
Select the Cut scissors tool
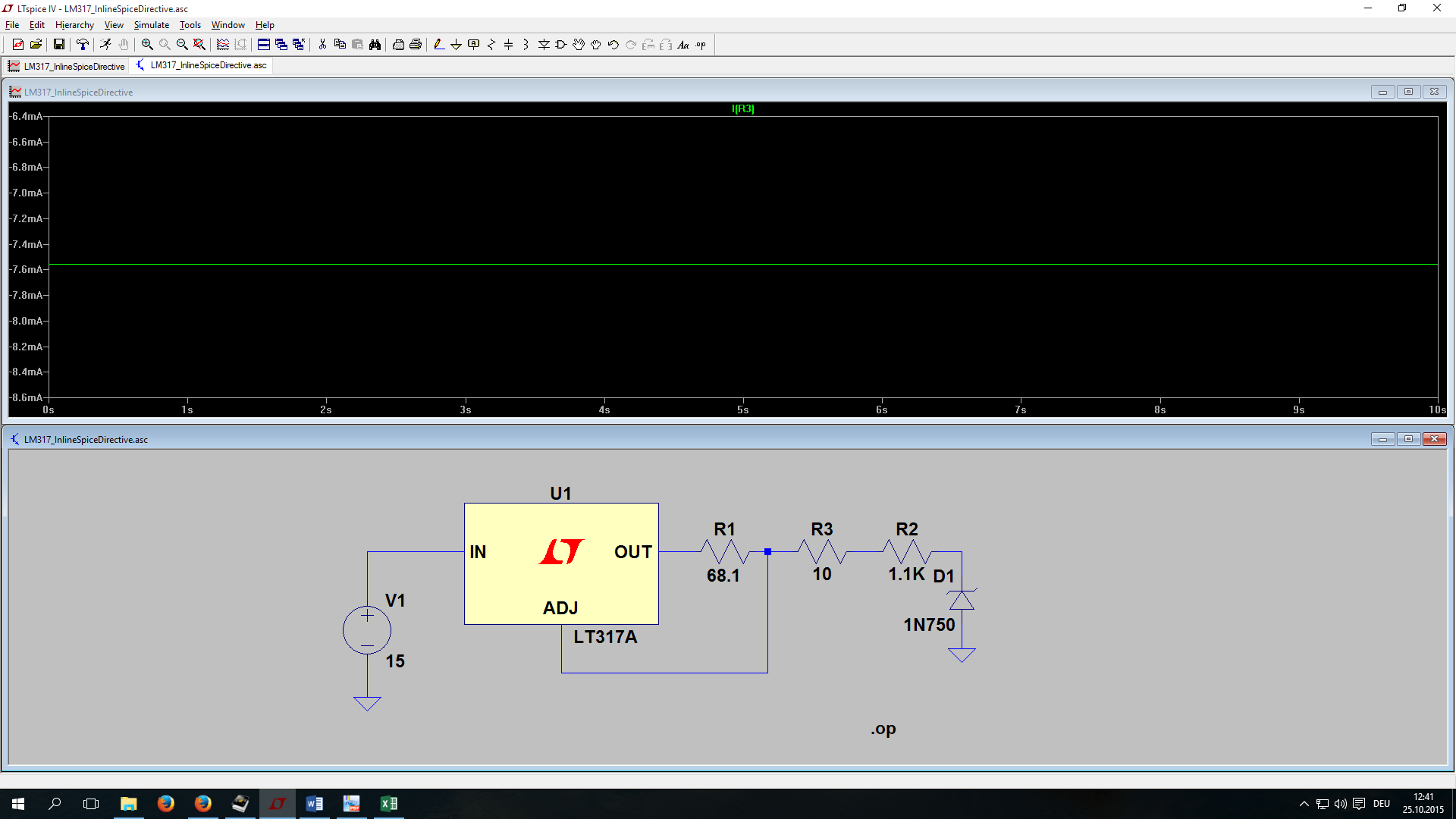322,45
